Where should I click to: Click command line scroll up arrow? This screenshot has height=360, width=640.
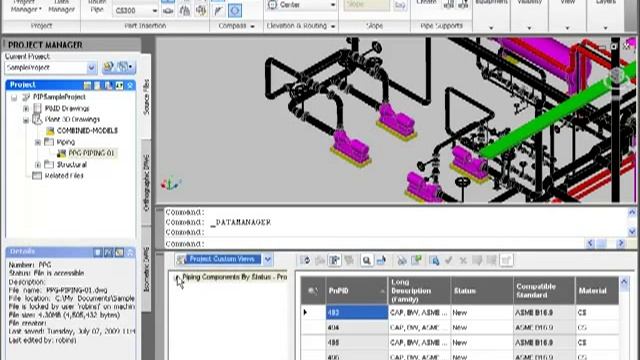632,212
